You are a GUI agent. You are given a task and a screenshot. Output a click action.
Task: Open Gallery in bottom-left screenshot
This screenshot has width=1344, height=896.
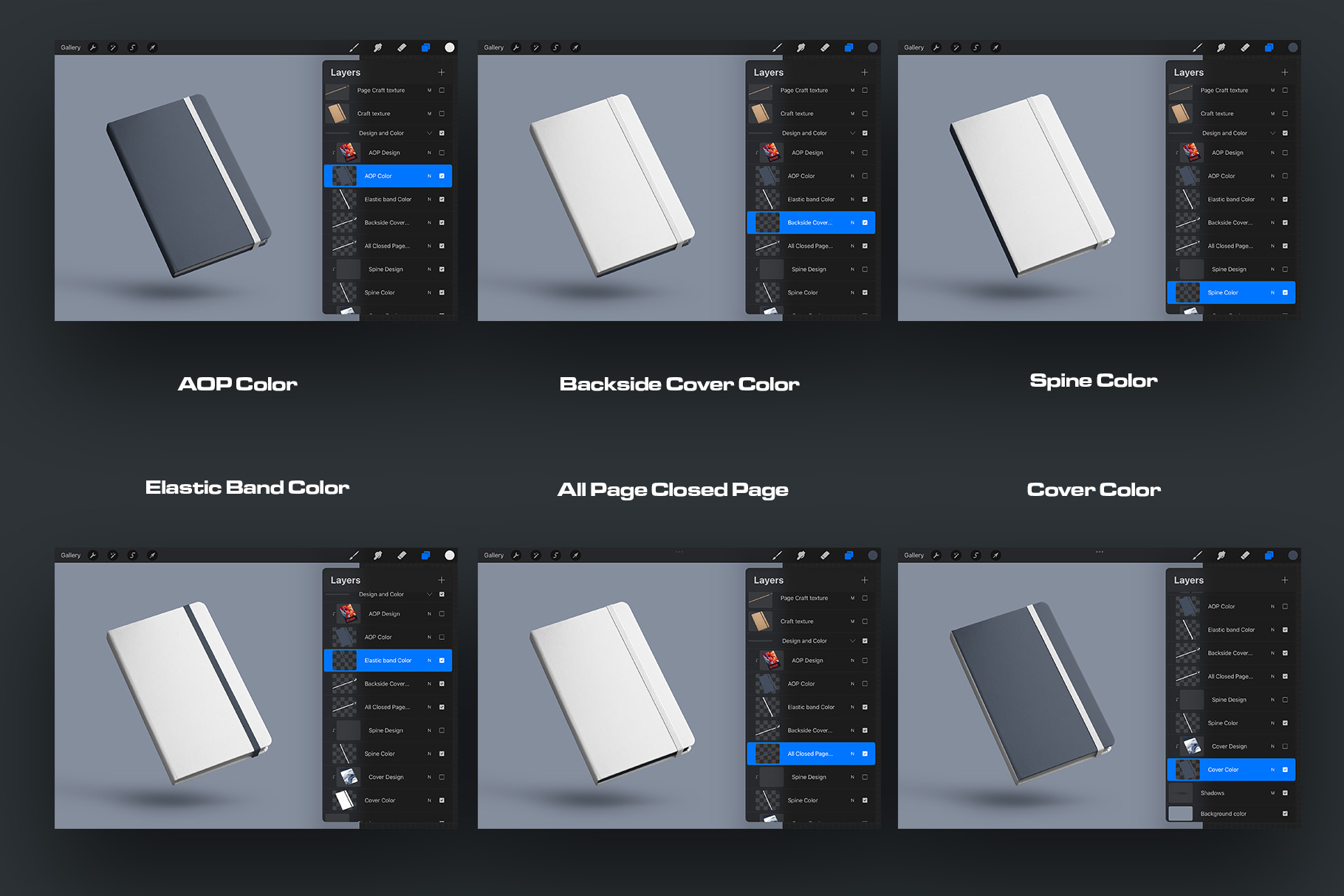71,555
